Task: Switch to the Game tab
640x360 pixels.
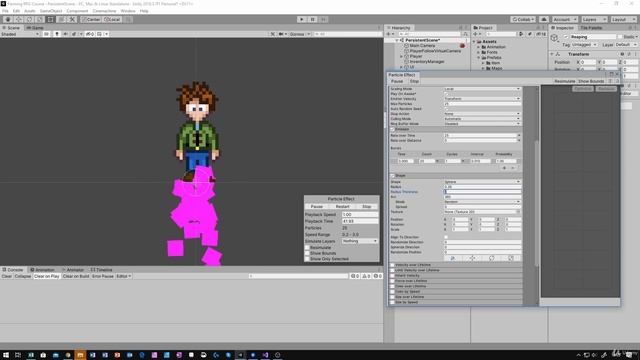Action: point(35,28)
